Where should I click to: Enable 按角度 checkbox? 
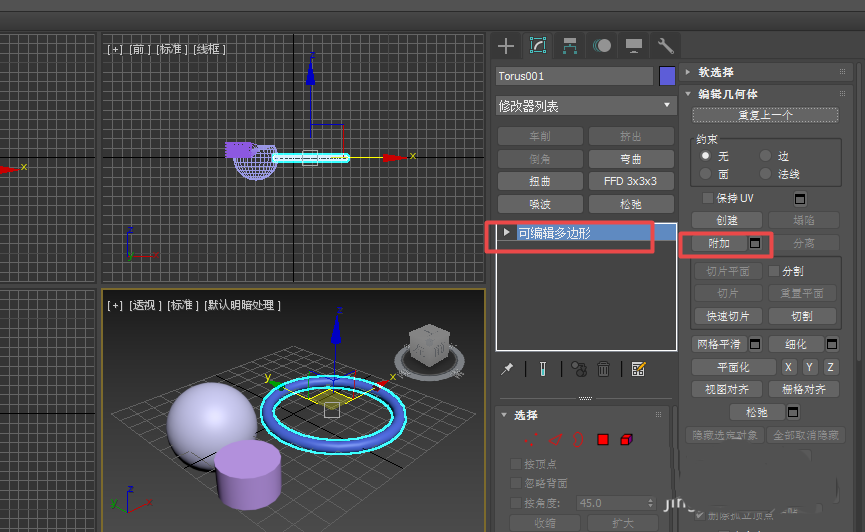click(516, 503)
